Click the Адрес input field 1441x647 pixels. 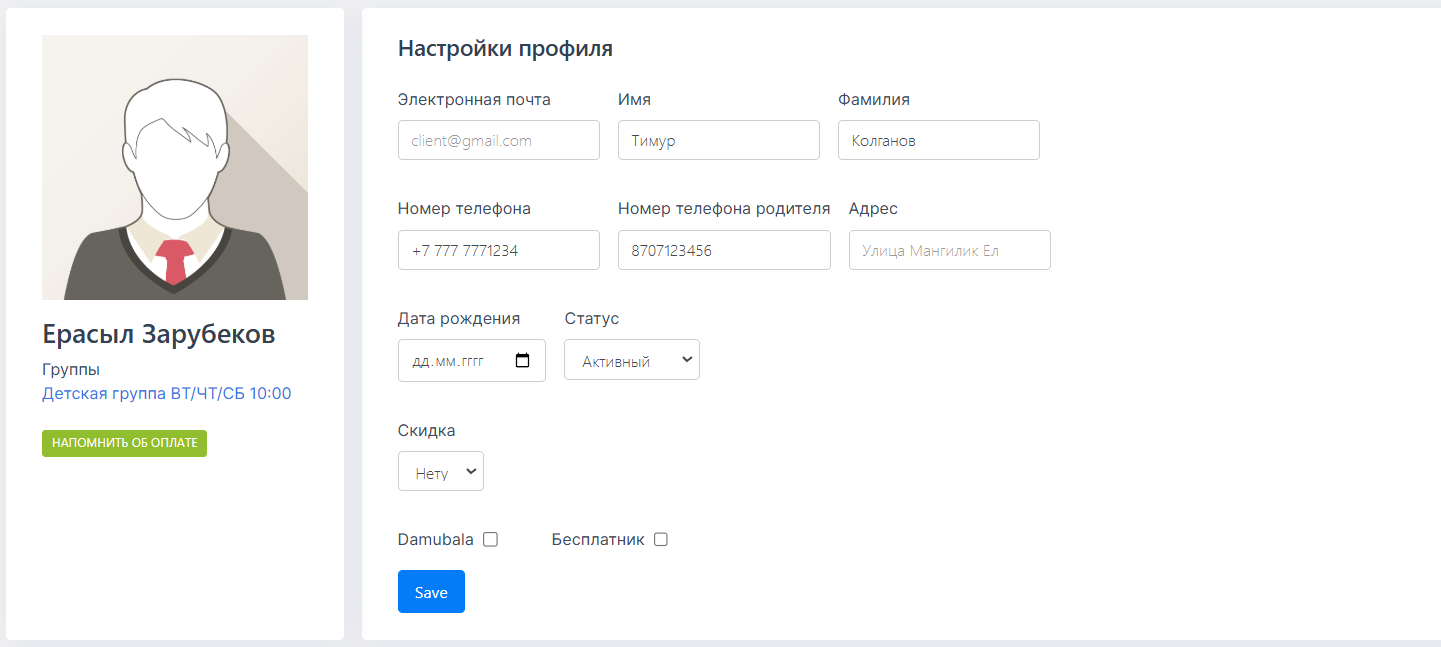pos(950,250)
